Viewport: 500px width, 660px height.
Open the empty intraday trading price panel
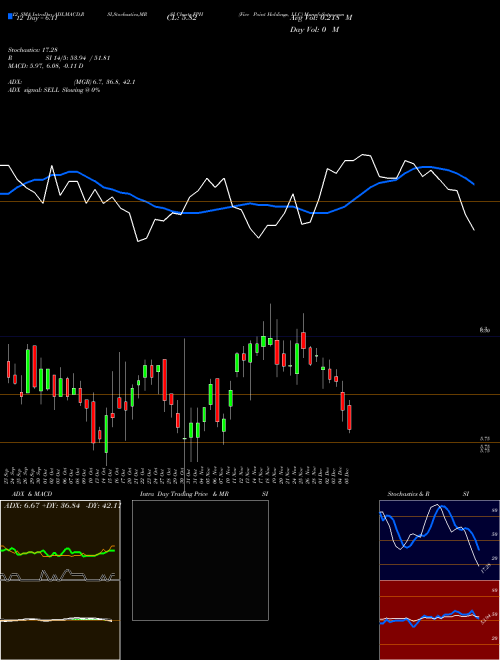(x=200, y=560)
